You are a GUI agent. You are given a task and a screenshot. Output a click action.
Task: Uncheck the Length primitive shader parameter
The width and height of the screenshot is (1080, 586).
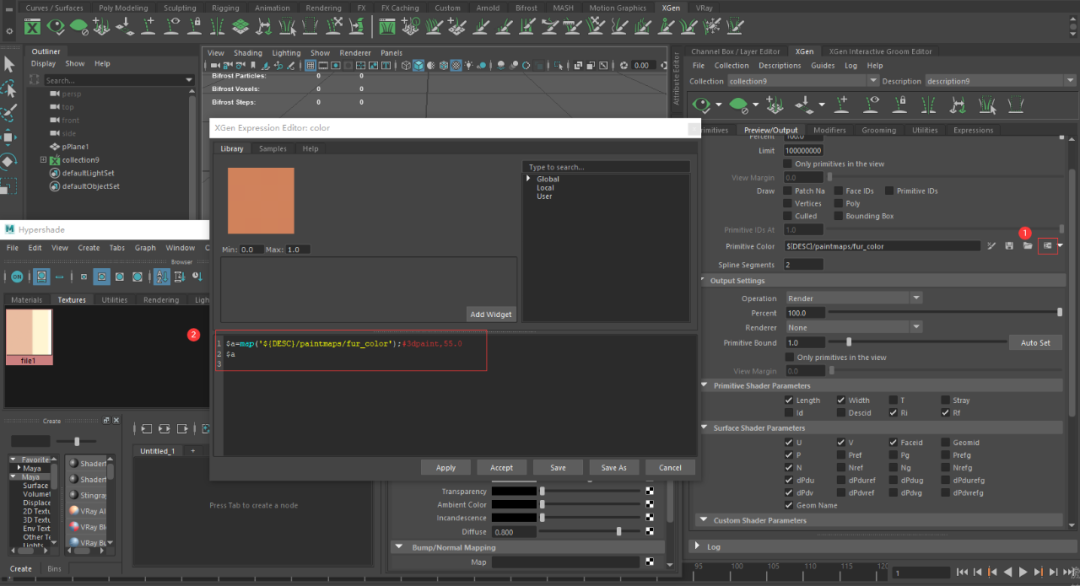point(789,400)
